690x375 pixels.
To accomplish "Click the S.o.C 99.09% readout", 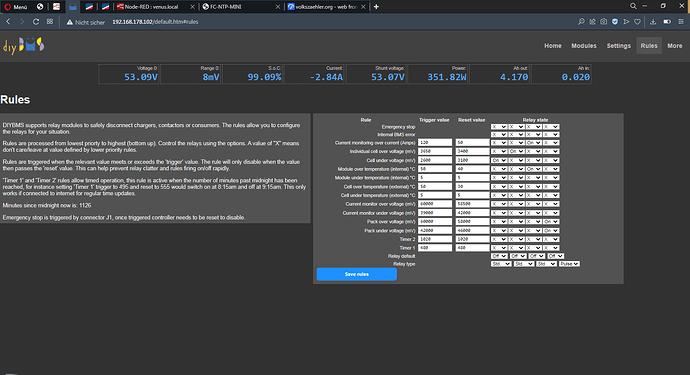I will (252, 74).
